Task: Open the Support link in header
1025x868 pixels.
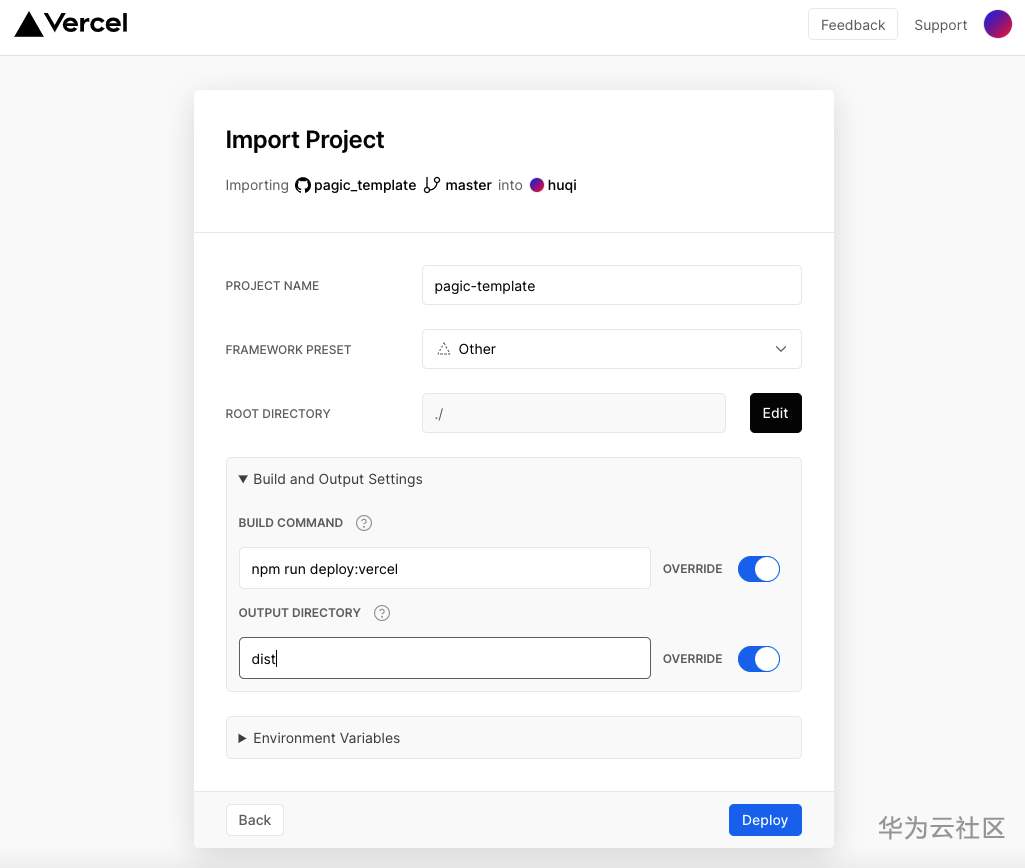Action: pos(940,25)
